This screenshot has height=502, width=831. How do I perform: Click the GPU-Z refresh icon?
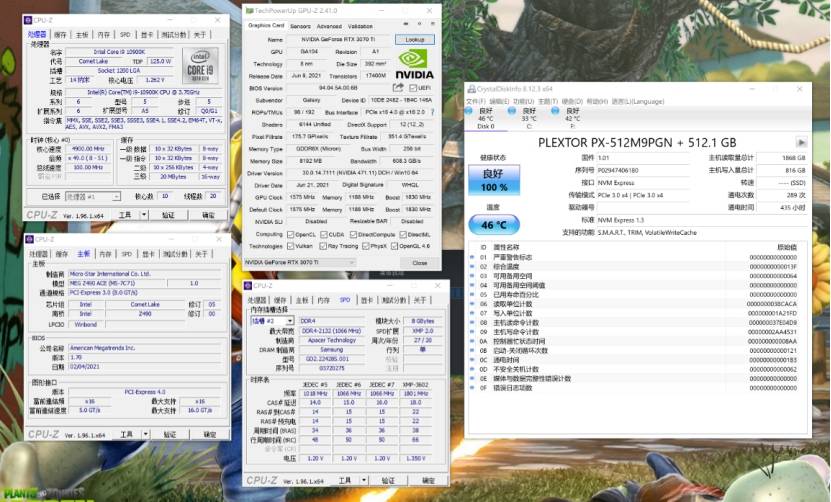[419, 24]
